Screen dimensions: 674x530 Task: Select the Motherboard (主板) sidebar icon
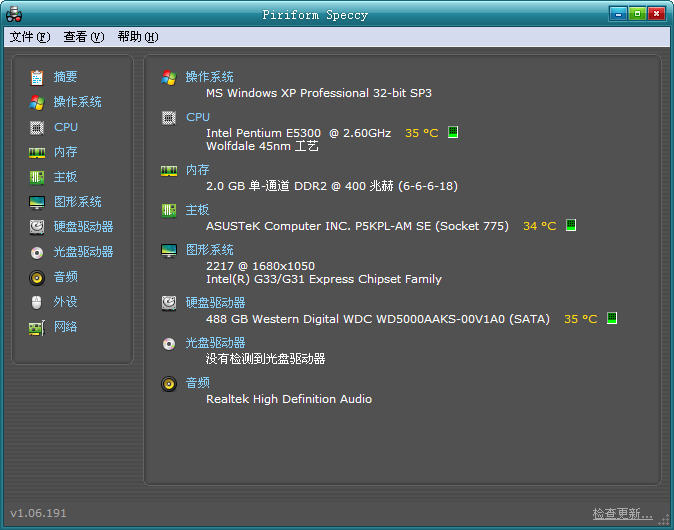37,177
